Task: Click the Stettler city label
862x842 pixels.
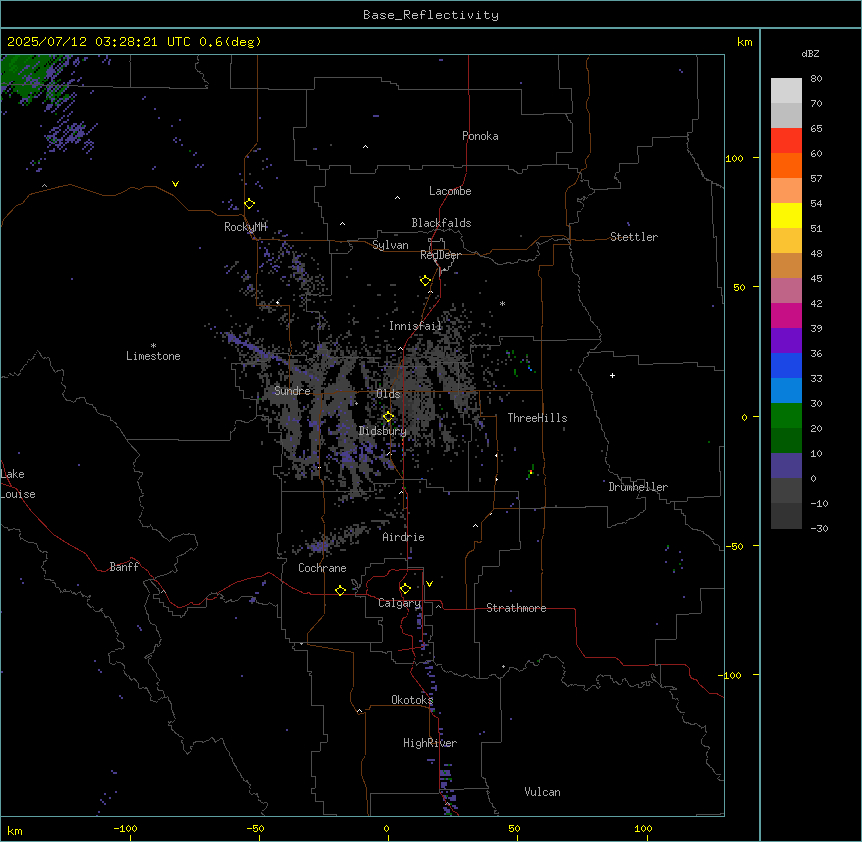Action: point(634,237)
